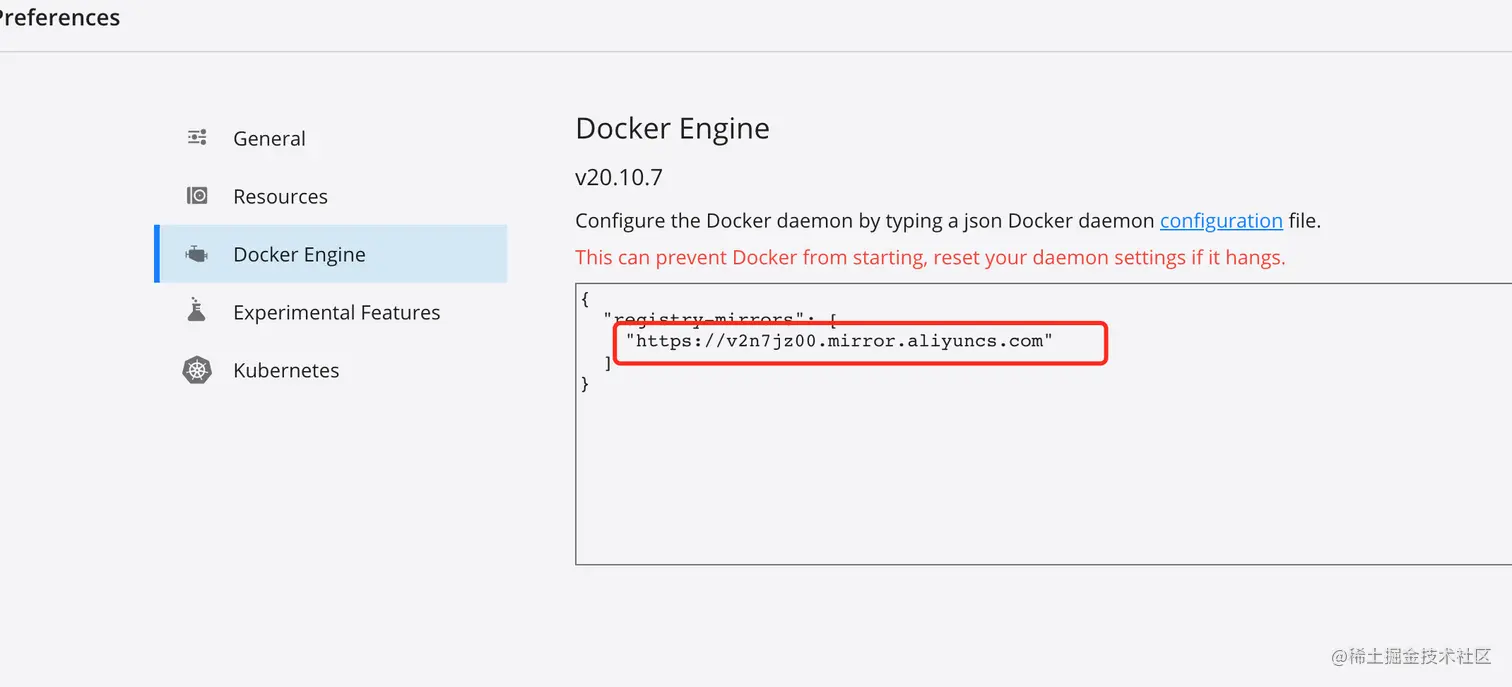Image resolution: width=1512 pixels, height=687 pixels.
Task: Click the Docker Engine icon in sidebar
Action: coord(197,254)
